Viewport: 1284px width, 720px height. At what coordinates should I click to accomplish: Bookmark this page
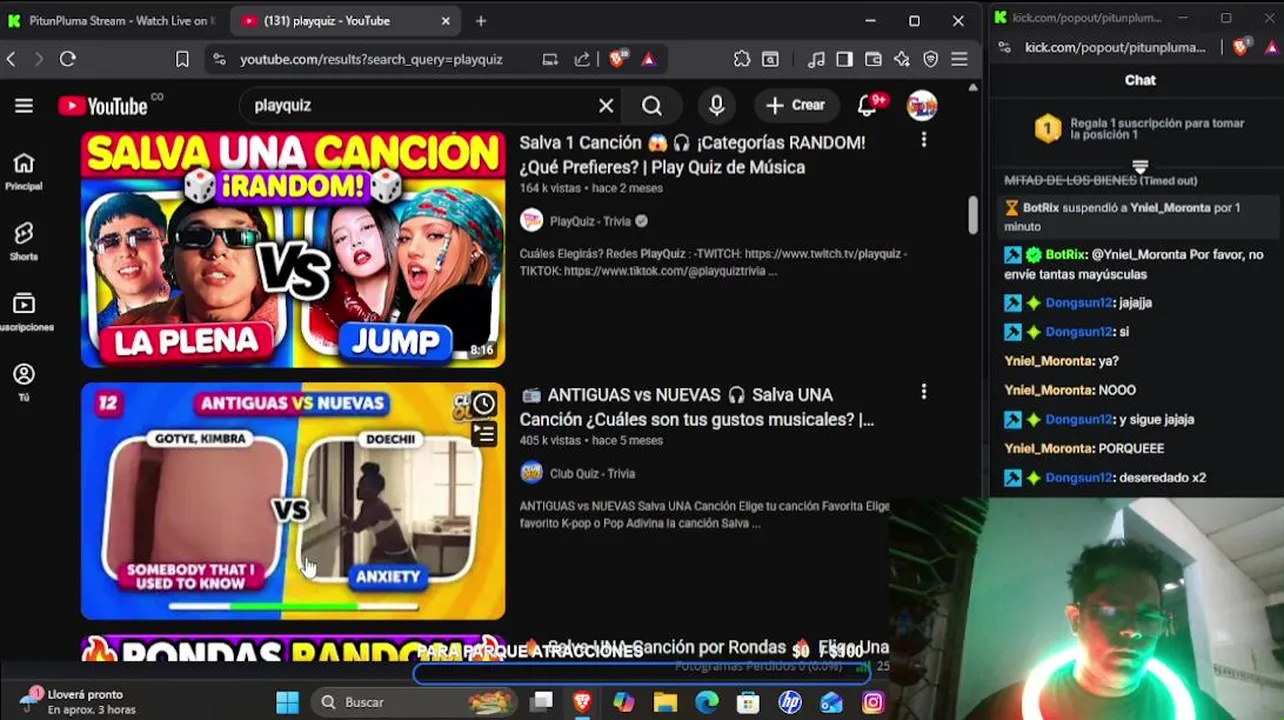tap(182, 59)
